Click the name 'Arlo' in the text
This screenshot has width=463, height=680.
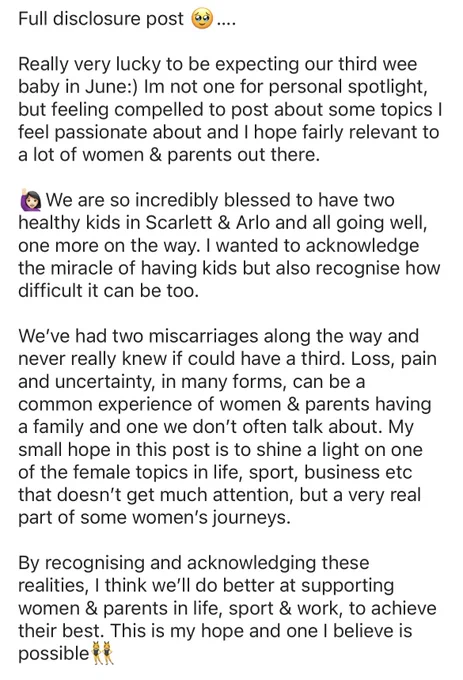click(253, 223)
